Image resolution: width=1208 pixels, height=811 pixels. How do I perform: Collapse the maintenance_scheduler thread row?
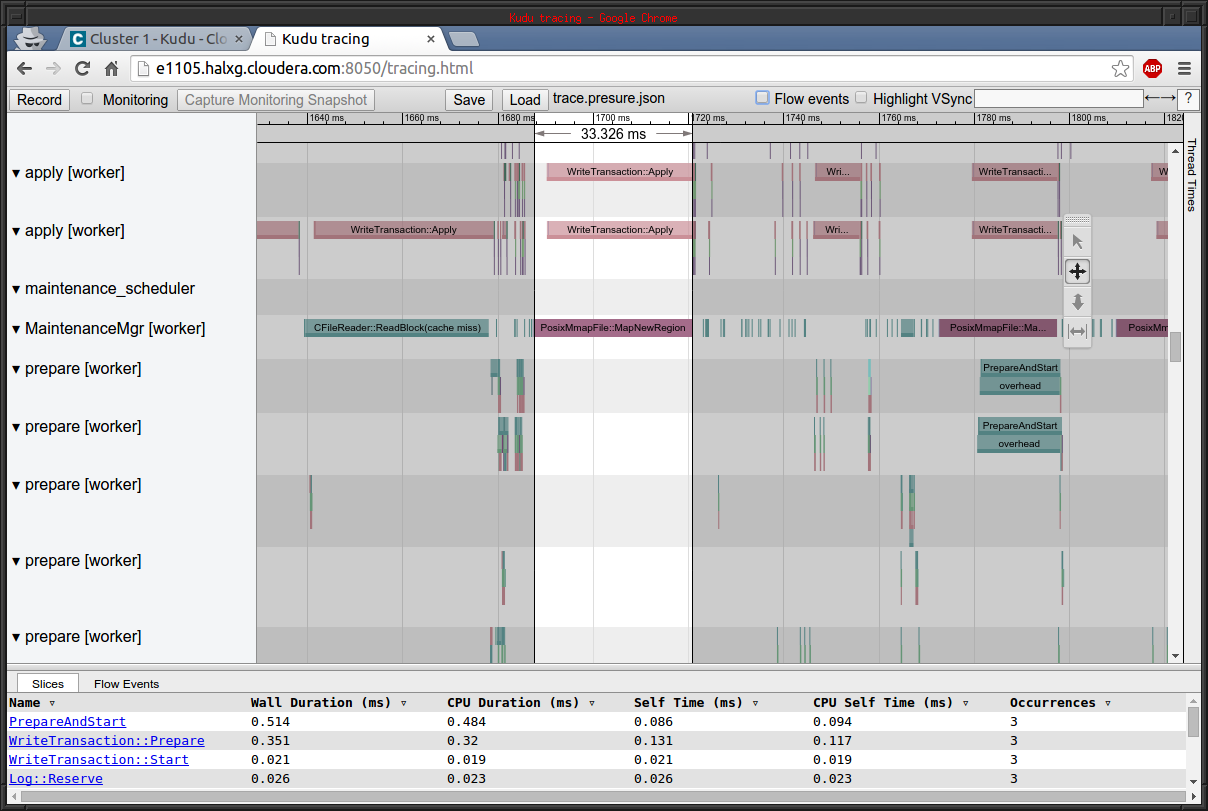tap(16, 290)
